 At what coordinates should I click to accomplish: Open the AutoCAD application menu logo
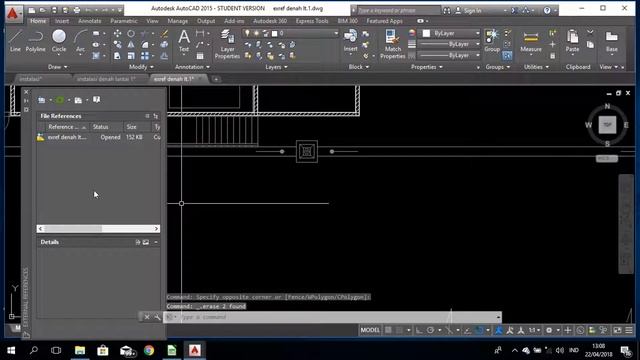[x=13, y=13]
